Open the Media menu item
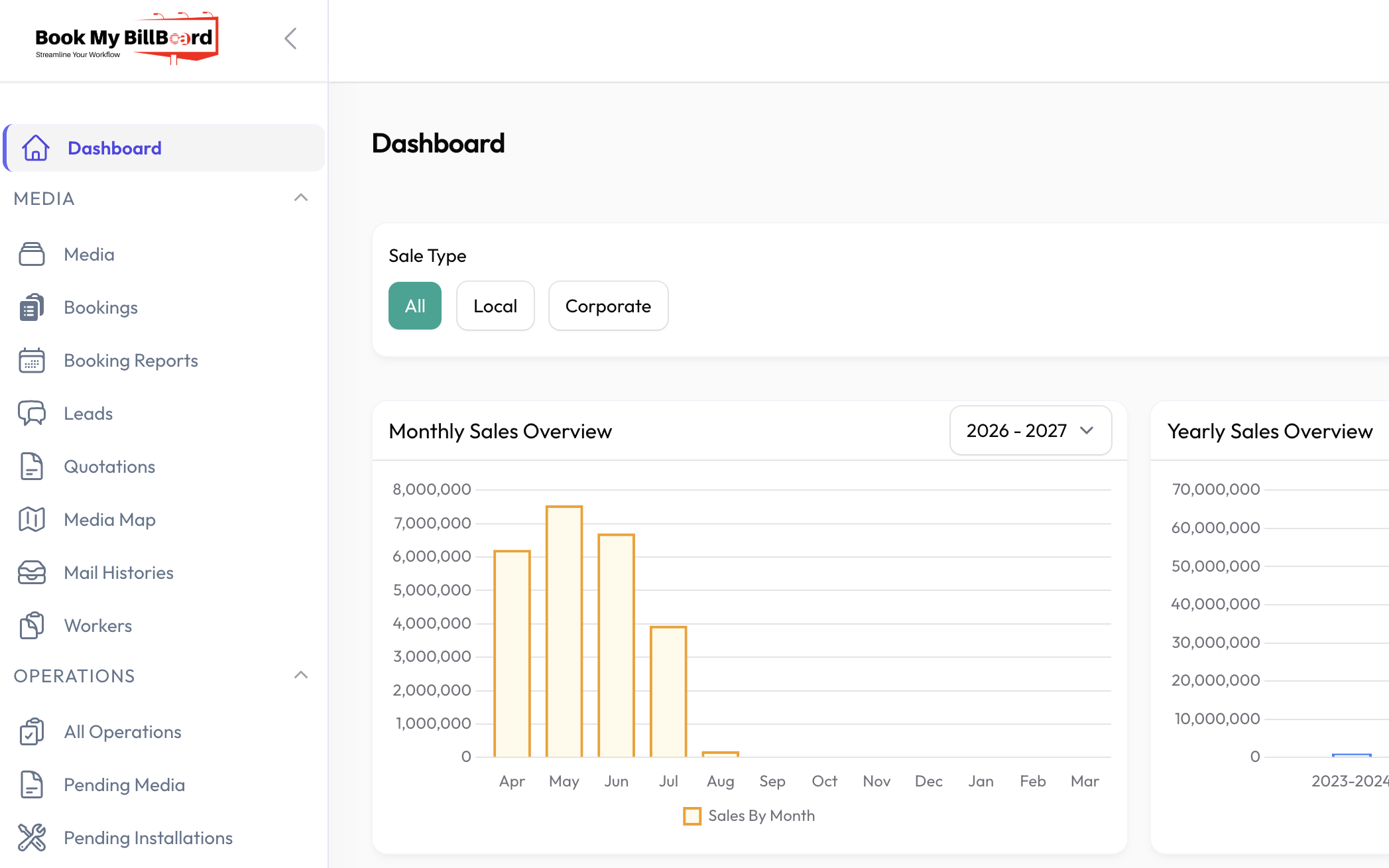The height and width of the screenshot is (868, 1389). [x=89, y=255]
